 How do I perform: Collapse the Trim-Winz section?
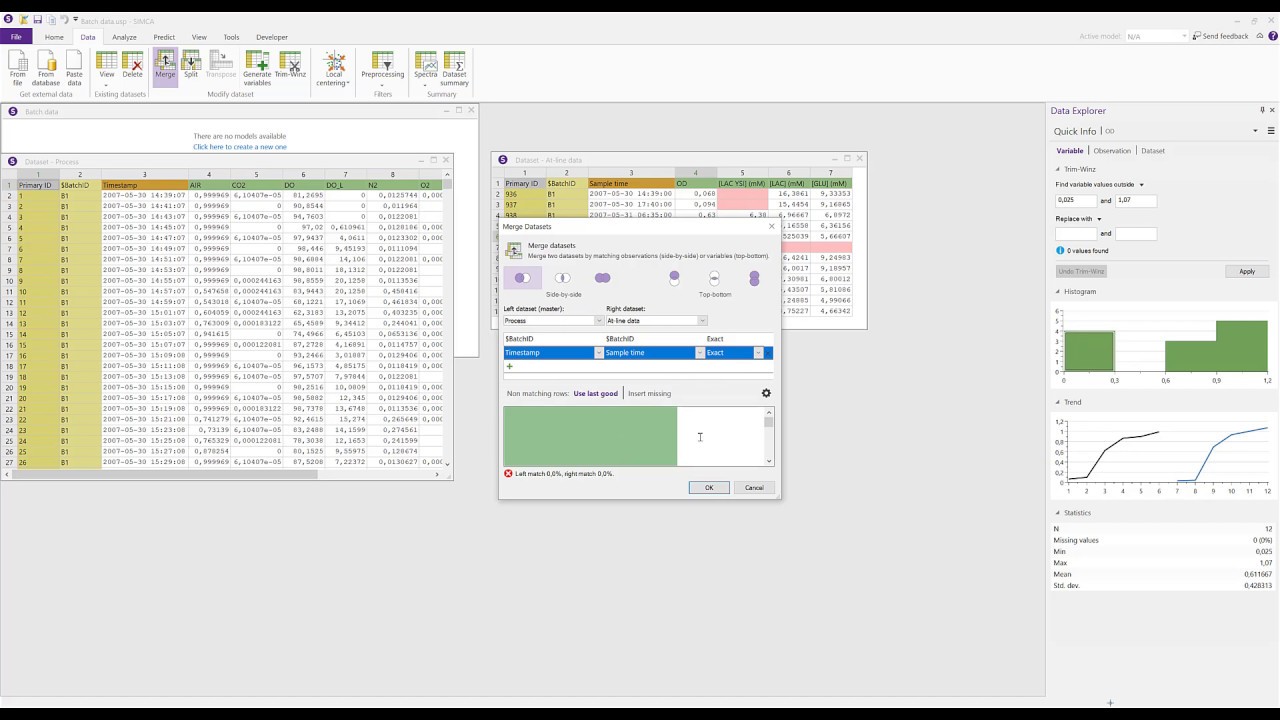tap(1058, 170)
